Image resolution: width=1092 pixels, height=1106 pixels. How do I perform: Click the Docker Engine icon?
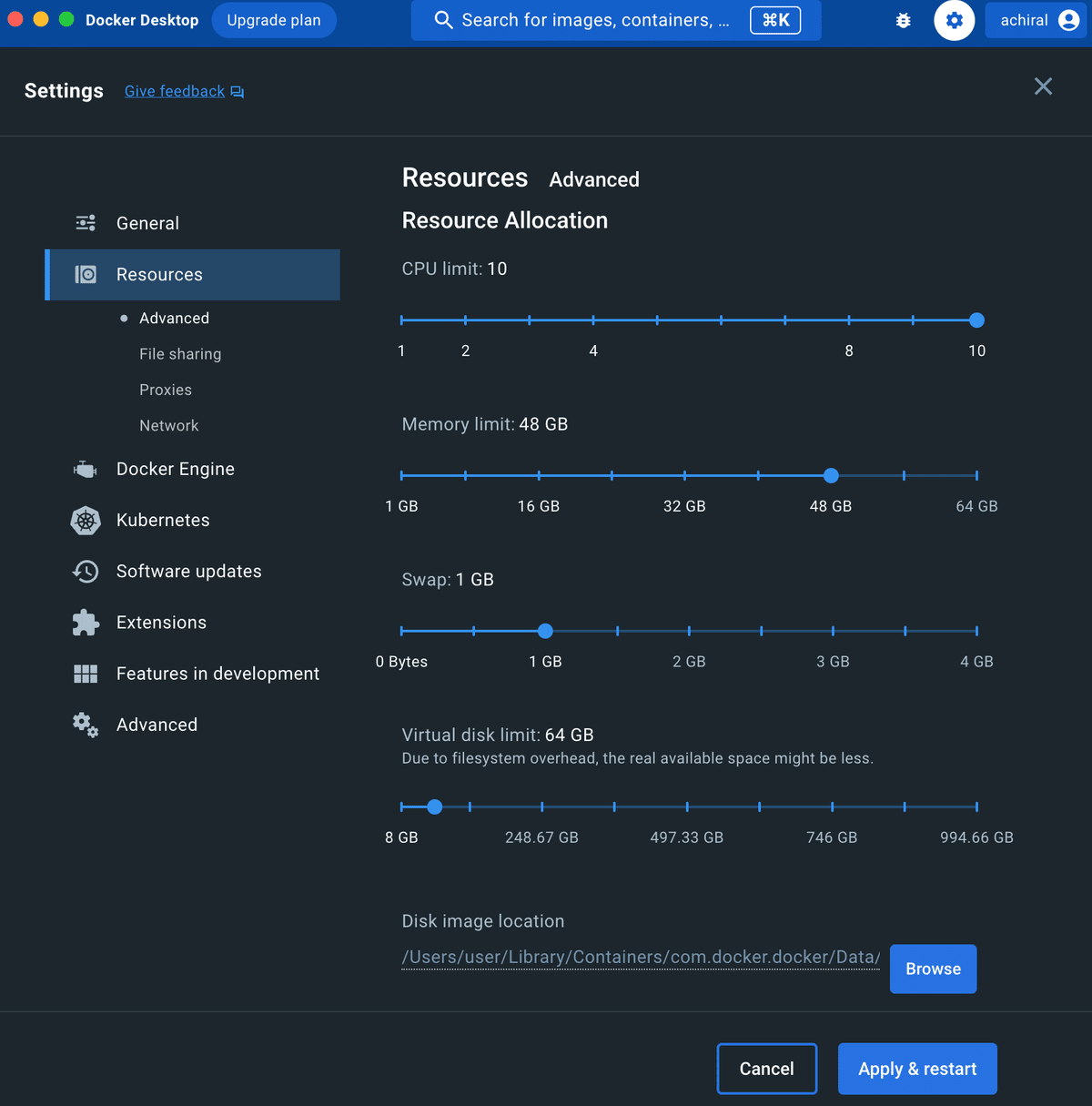(85, 469)
